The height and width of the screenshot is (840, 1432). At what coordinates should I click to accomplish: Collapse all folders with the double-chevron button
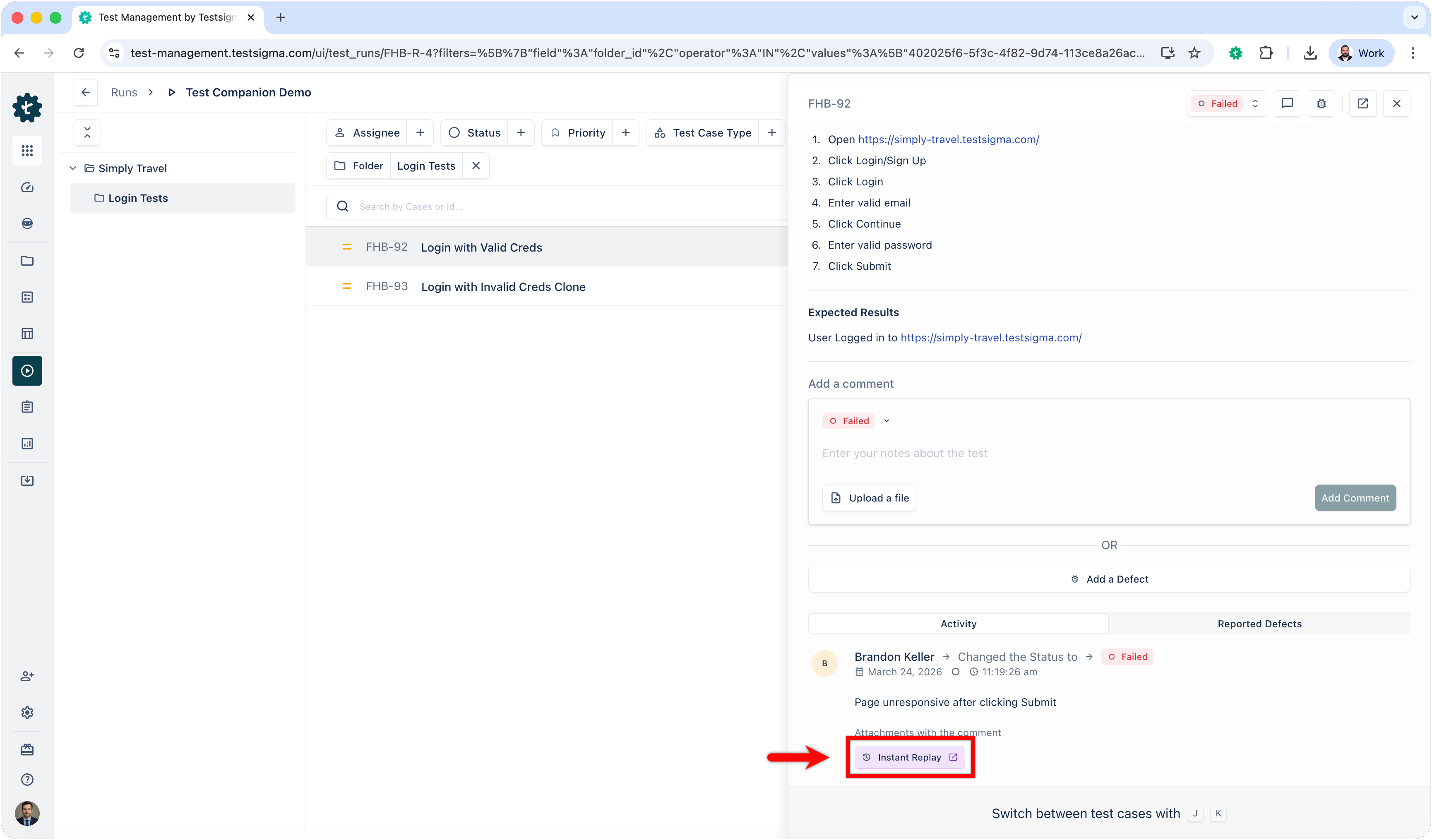pos(87,132)
